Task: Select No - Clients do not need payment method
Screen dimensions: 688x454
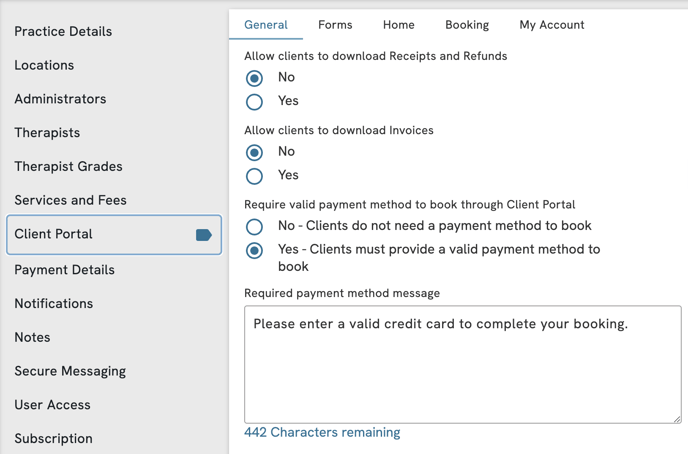Action: 254,226
